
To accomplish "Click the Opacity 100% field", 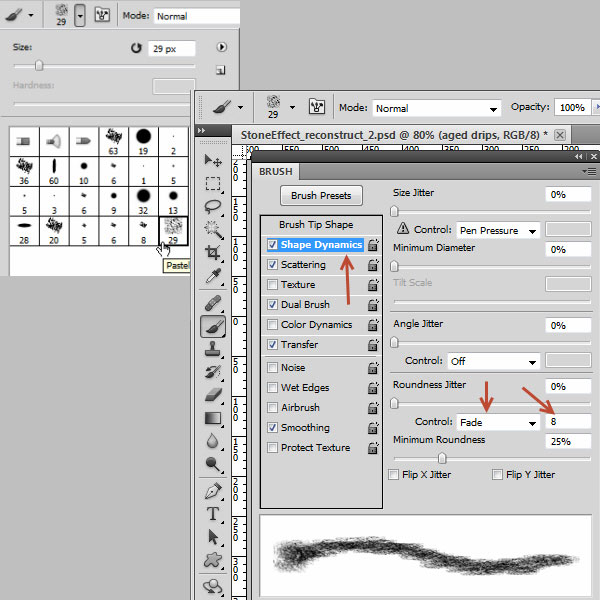I will 572,108.
